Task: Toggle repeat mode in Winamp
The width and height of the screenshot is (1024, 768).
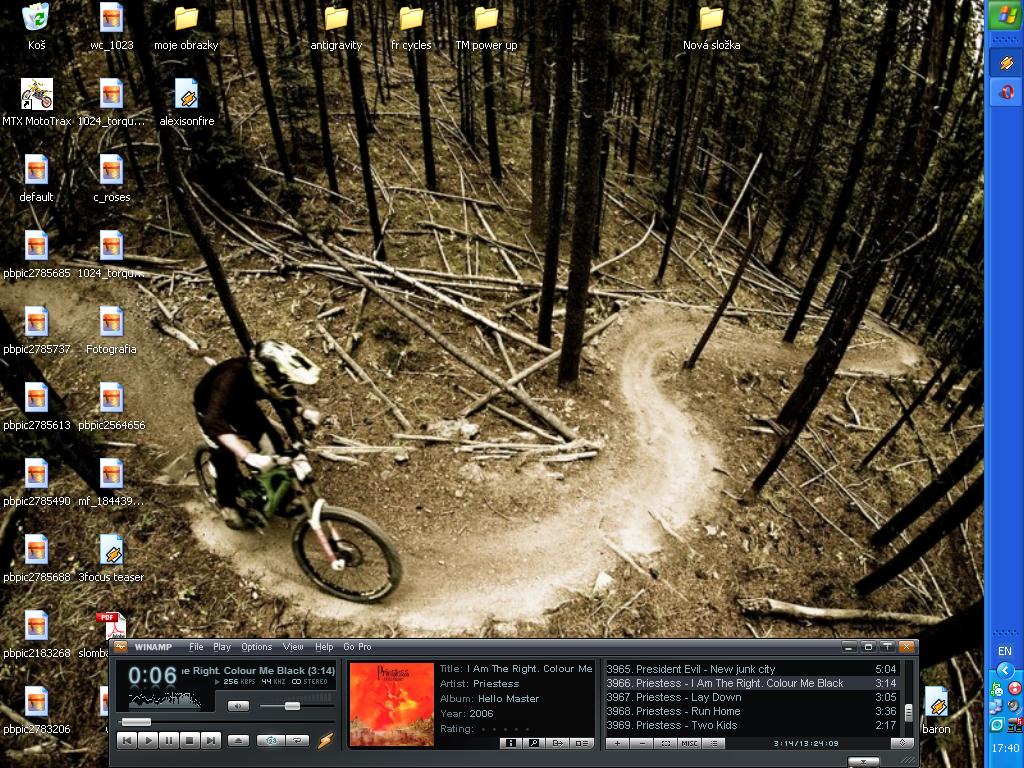Action: [297, 741]
